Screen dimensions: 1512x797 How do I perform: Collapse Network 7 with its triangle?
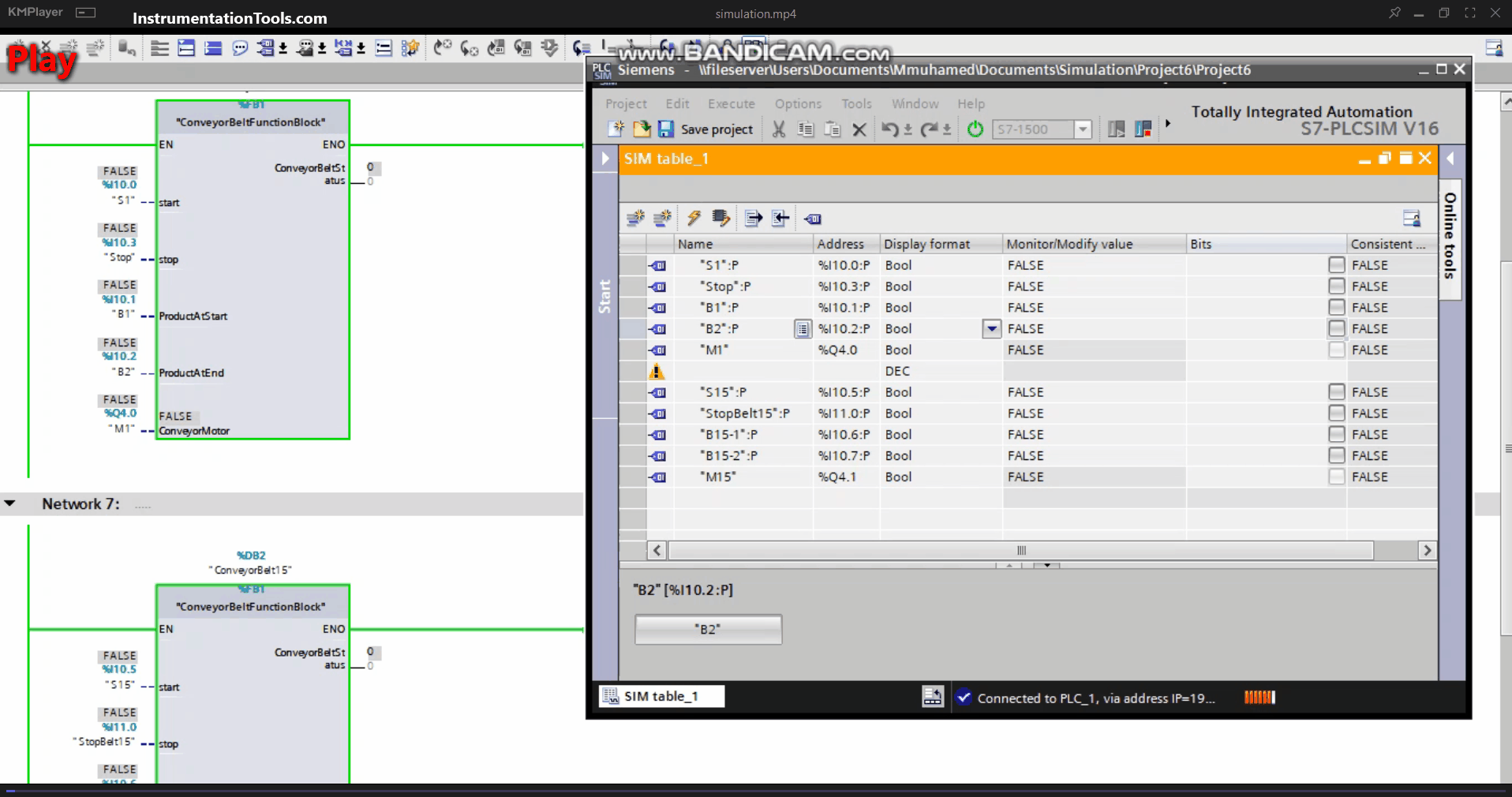click(10, 503)
